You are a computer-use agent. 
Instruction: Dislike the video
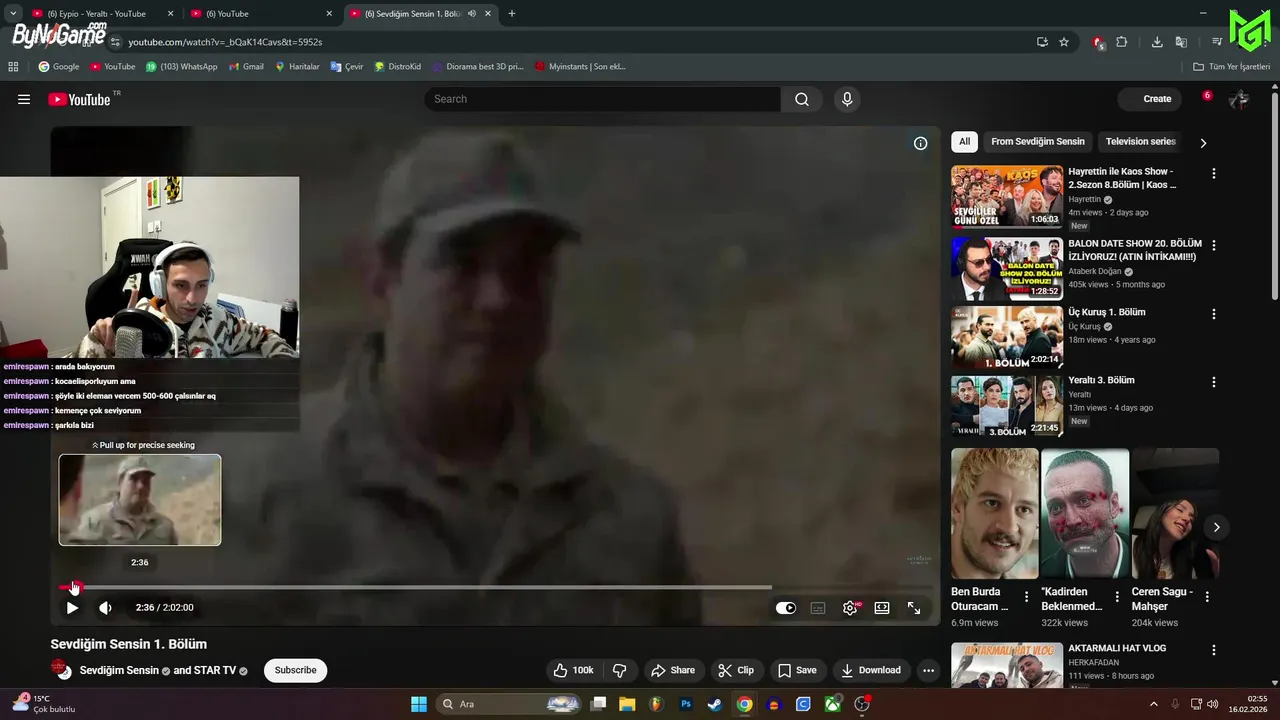tap(619, 670)
